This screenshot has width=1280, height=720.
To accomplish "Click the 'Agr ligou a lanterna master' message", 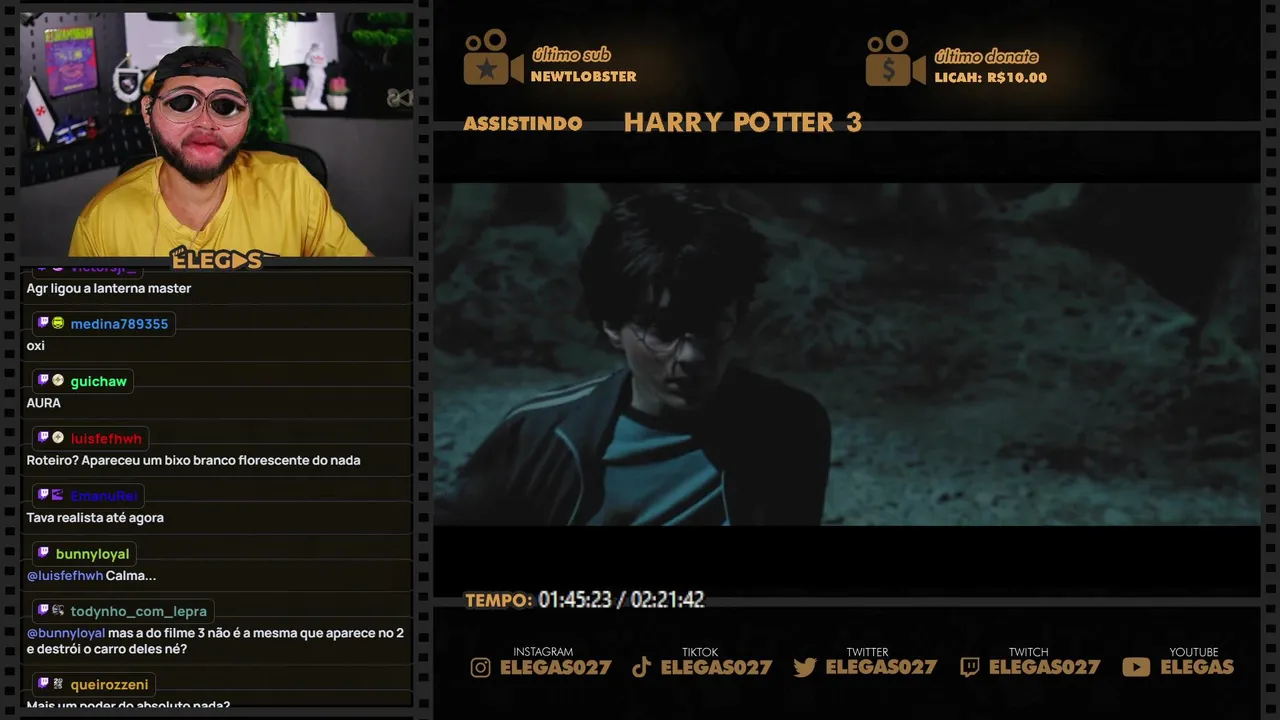I will coord(109,288).
